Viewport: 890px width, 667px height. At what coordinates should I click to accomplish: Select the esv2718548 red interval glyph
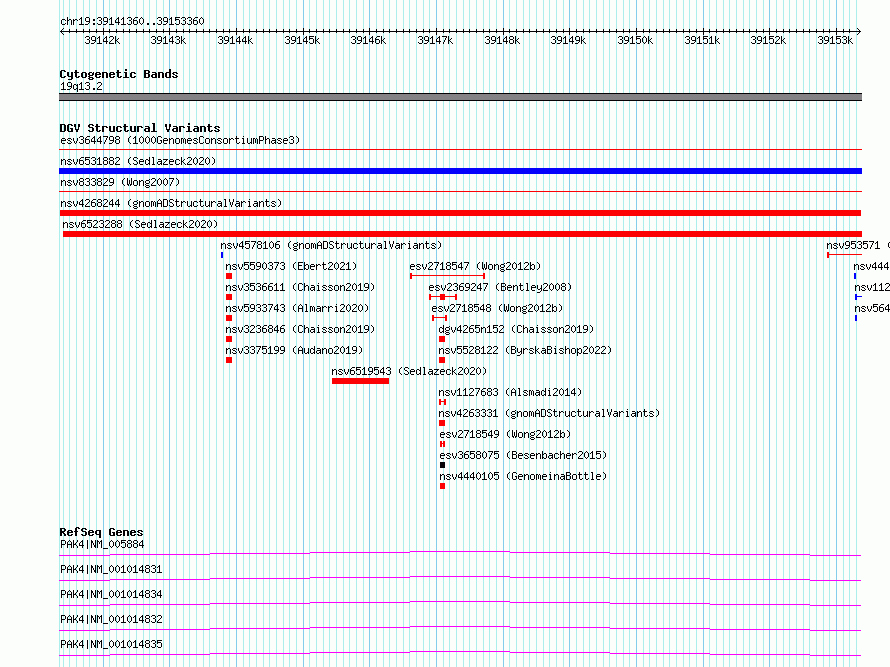point(439,318)
